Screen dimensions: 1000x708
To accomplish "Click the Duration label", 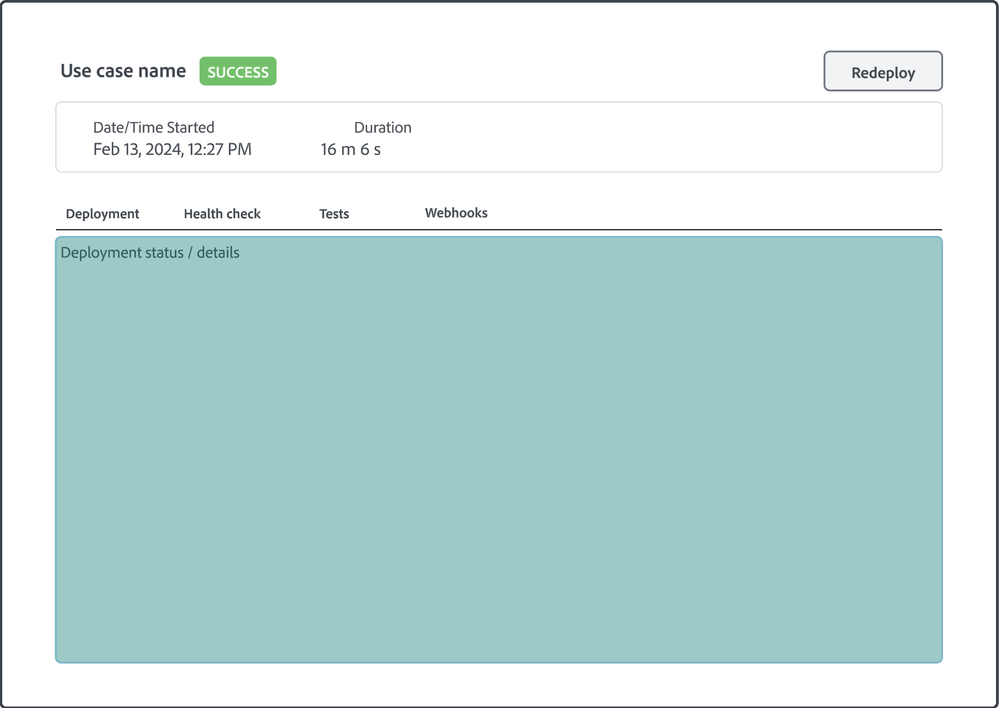I will 383,128.
